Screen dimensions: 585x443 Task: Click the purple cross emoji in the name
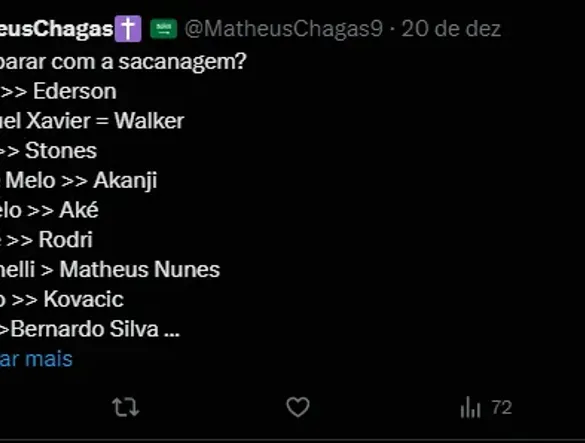pyautogui.click(x=128, y=29)
